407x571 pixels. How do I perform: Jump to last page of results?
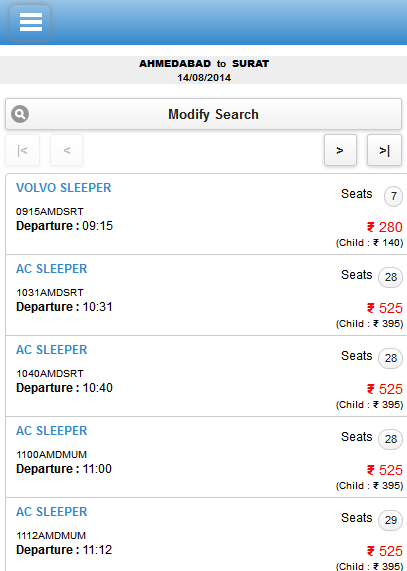(384, 150)
